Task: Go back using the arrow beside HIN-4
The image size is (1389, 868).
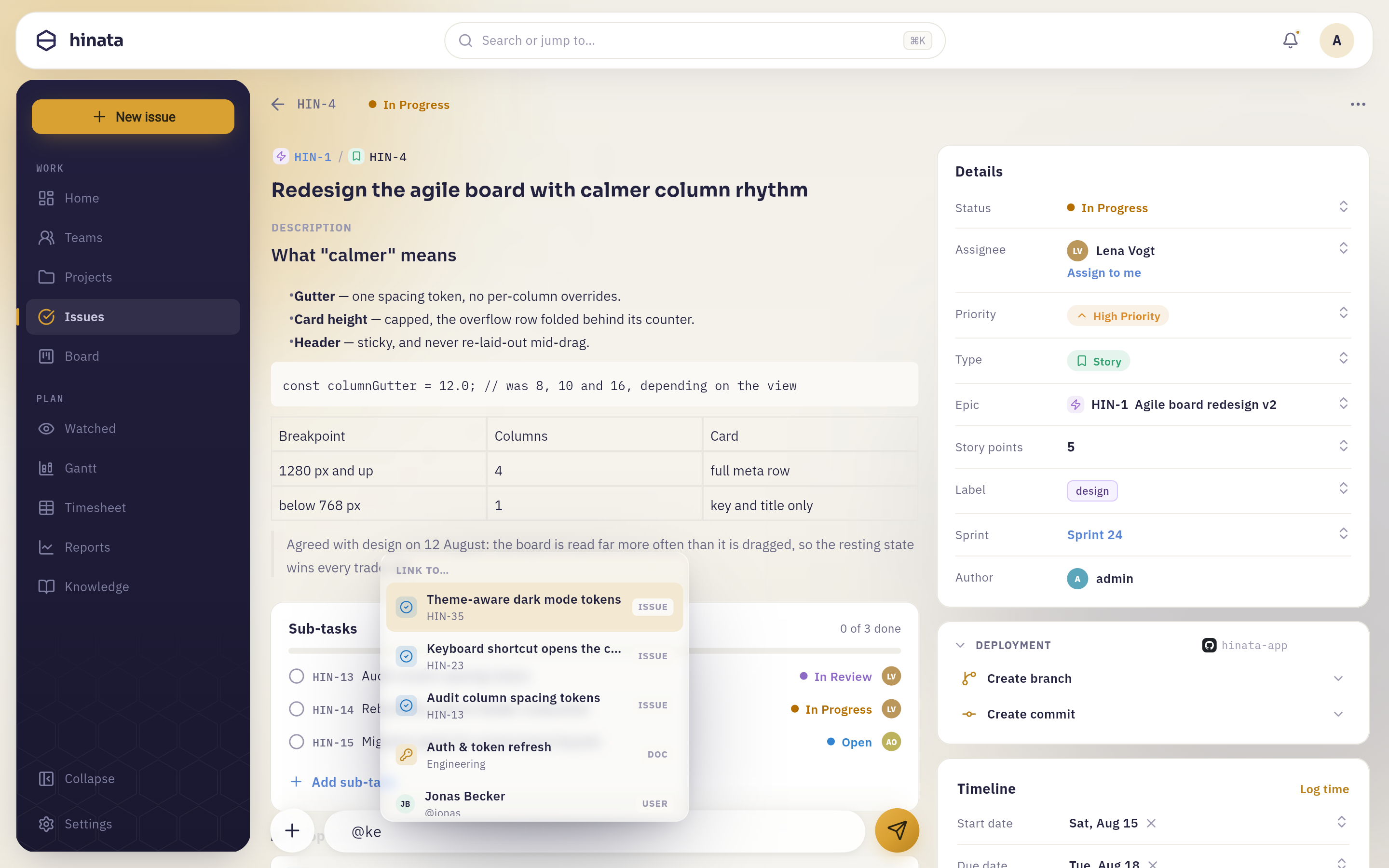Action: [x=278, y=104]
